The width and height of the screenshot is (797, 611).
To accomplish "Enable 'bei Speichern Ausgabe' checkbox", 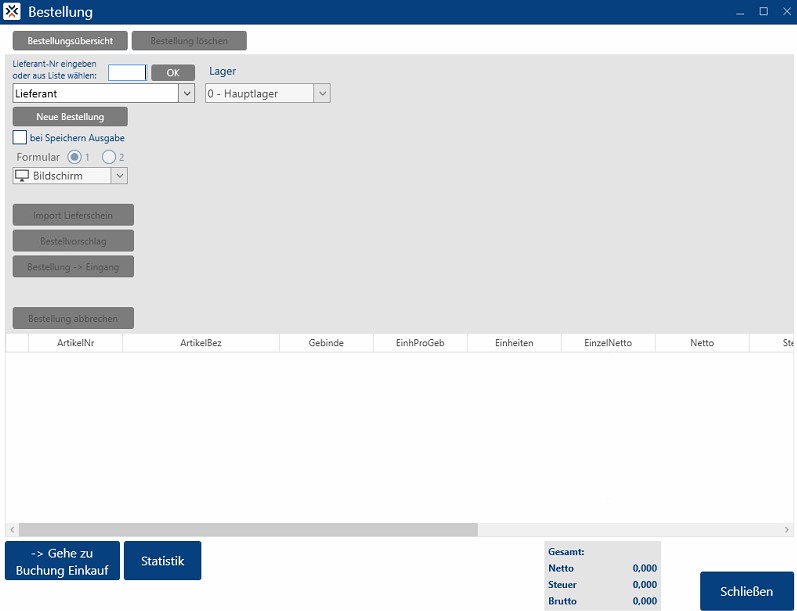I will tap(20, 138).
